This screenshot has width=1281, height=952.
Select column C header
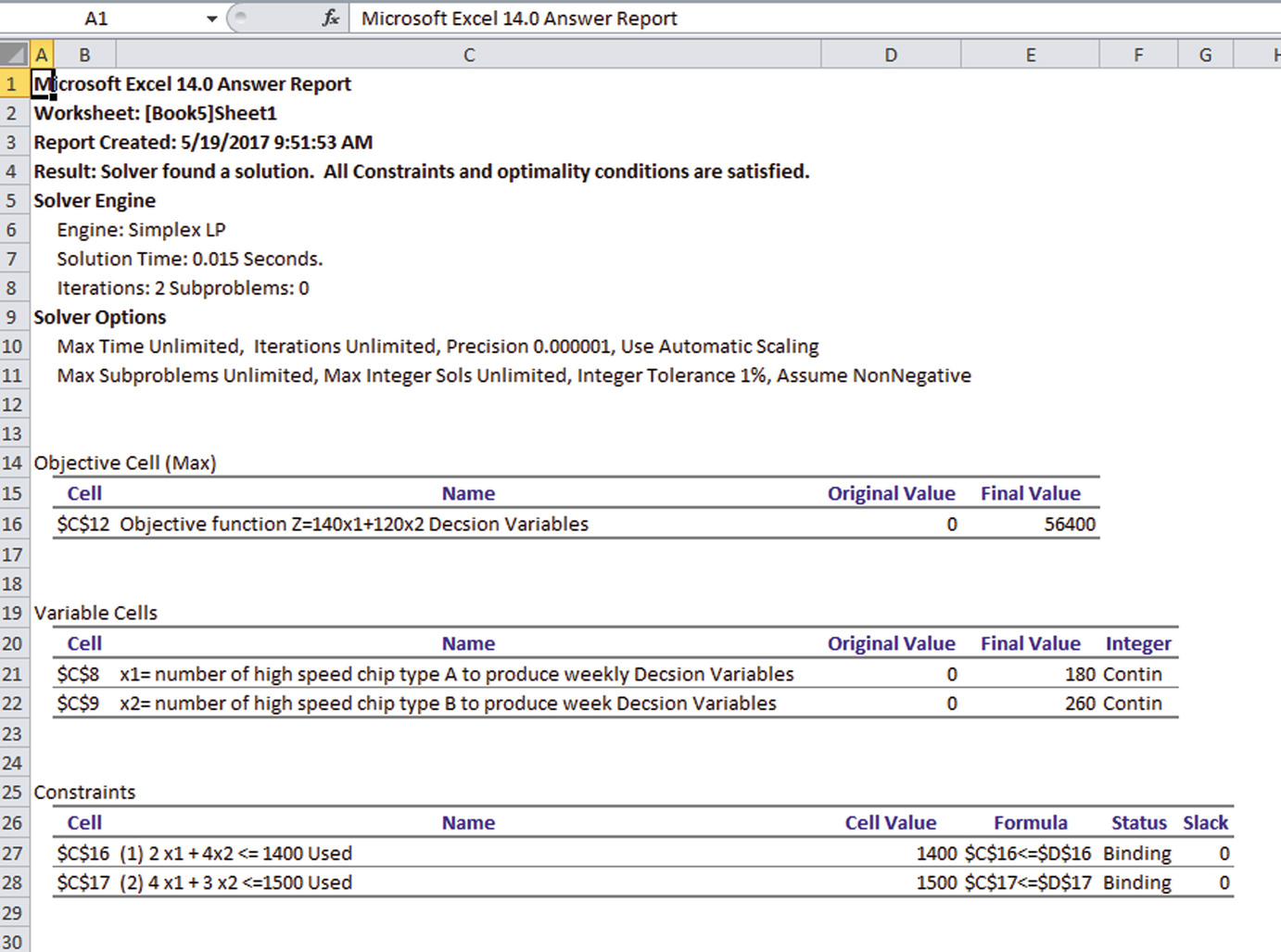click(468, 55)
